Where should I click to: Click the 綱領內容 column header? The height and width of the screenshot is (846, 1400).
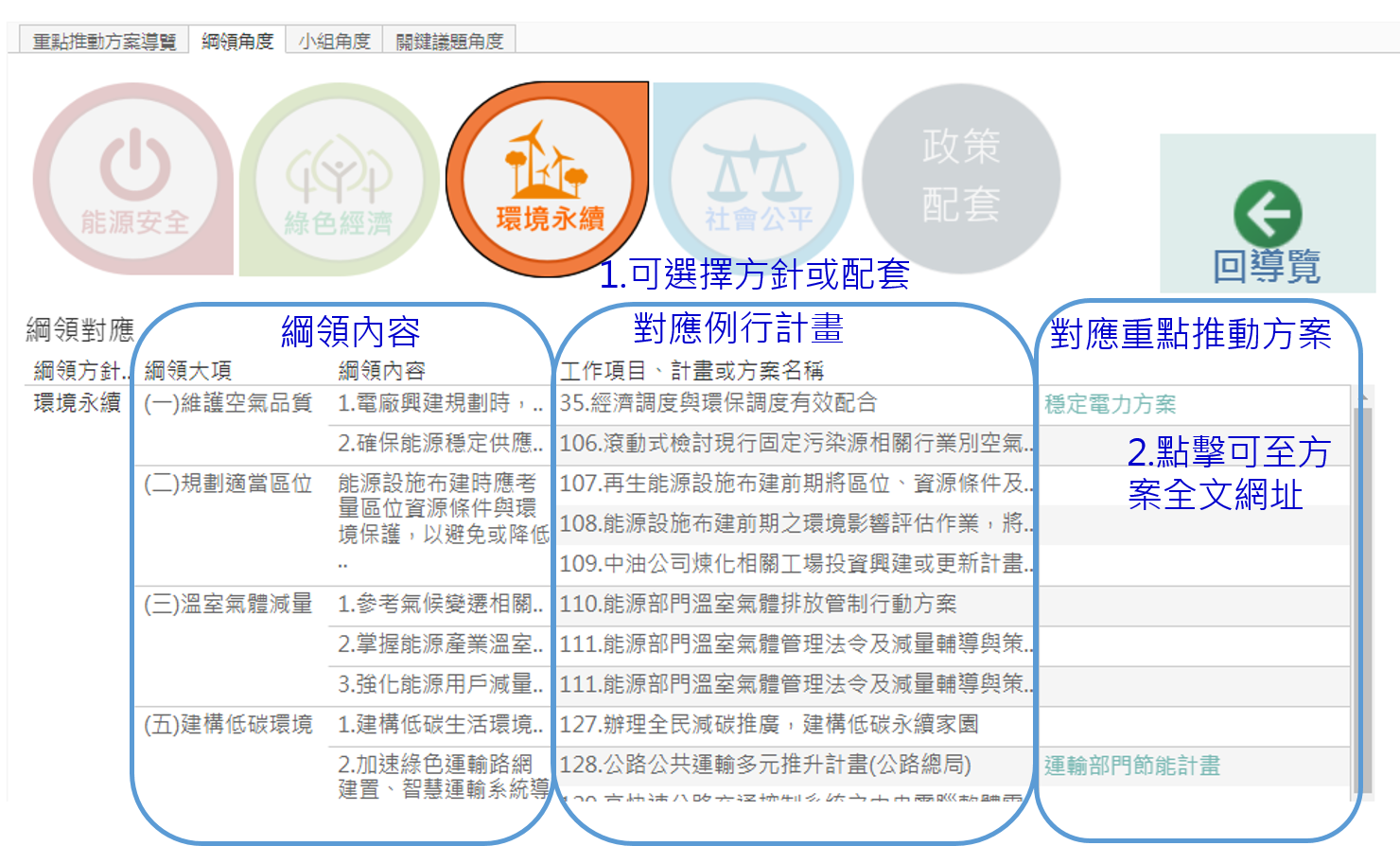(x=381, y=370)
